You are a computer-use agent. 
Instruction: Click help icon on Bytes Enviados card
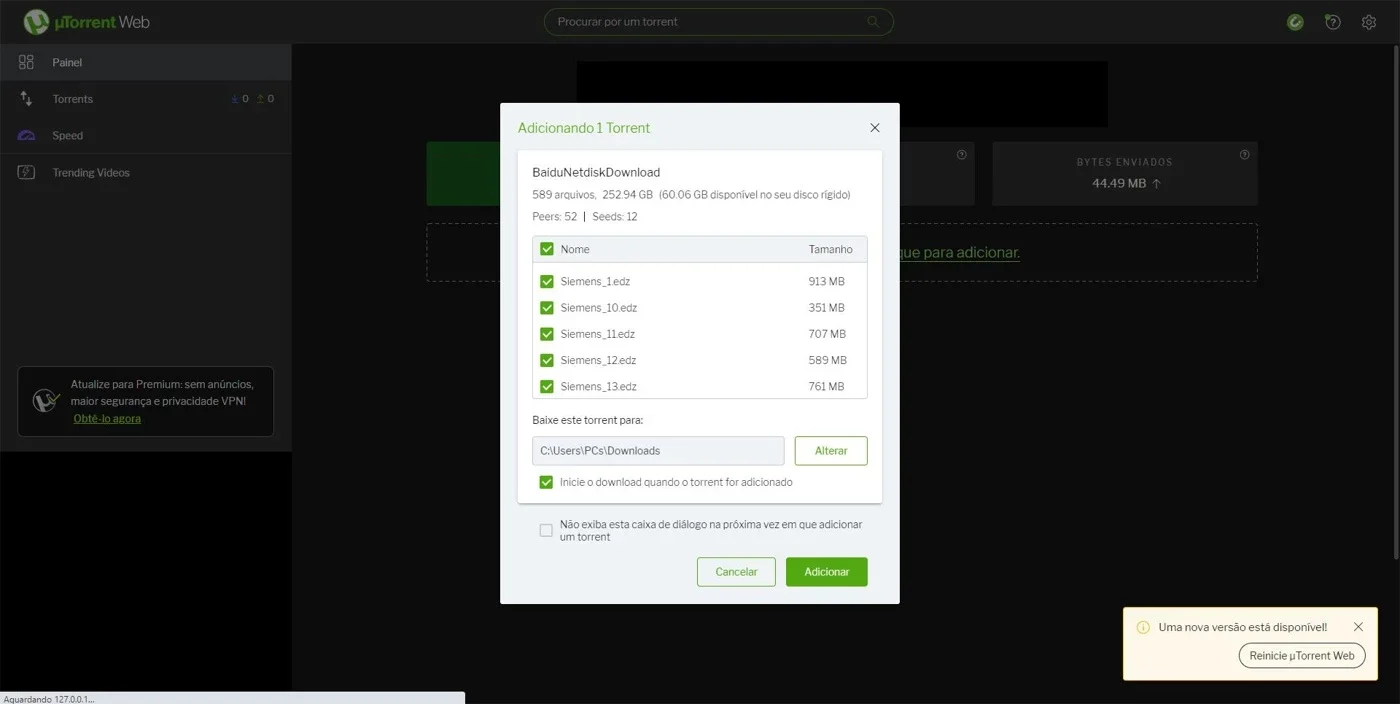[1244, 155]
